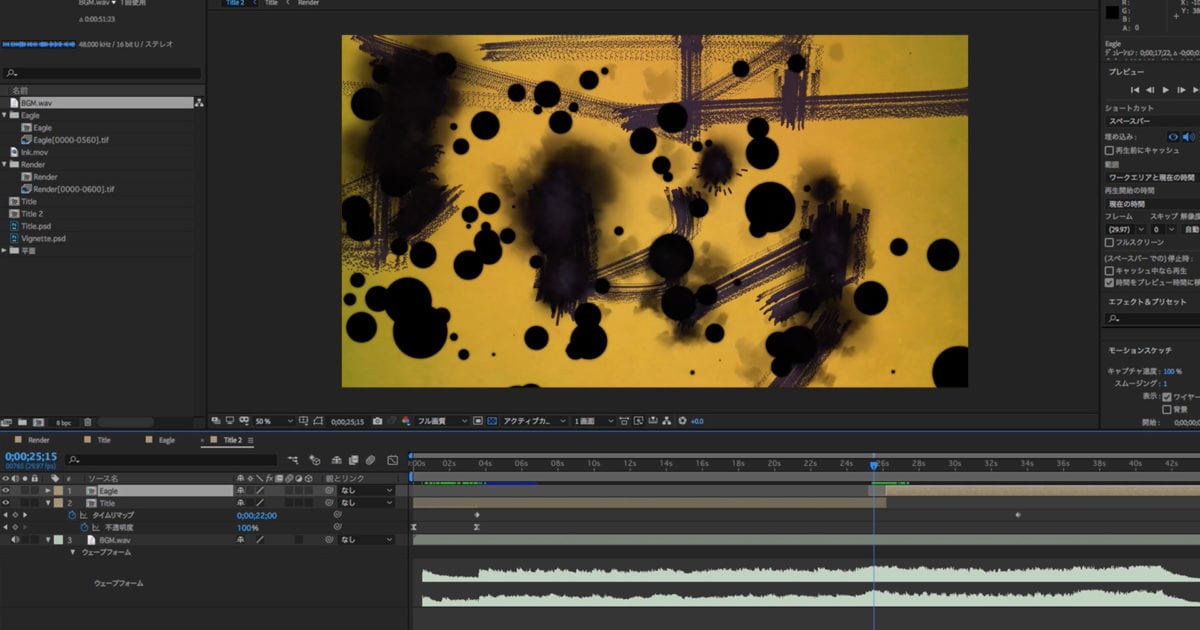Click the new composition icon in Project panel
The width and height of the screenshot is (1200, 630).
[x=40, y=423]
